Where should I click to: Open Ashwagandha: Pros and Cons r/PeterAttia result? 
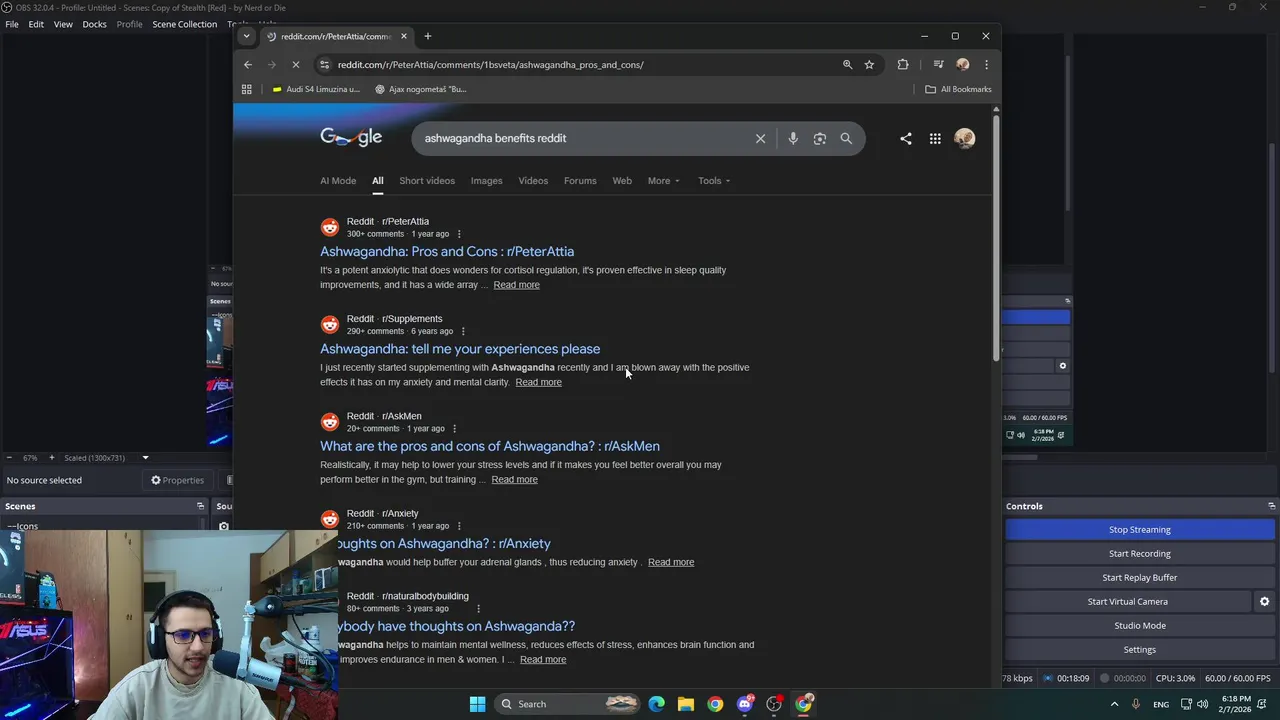tap(447, 252)
